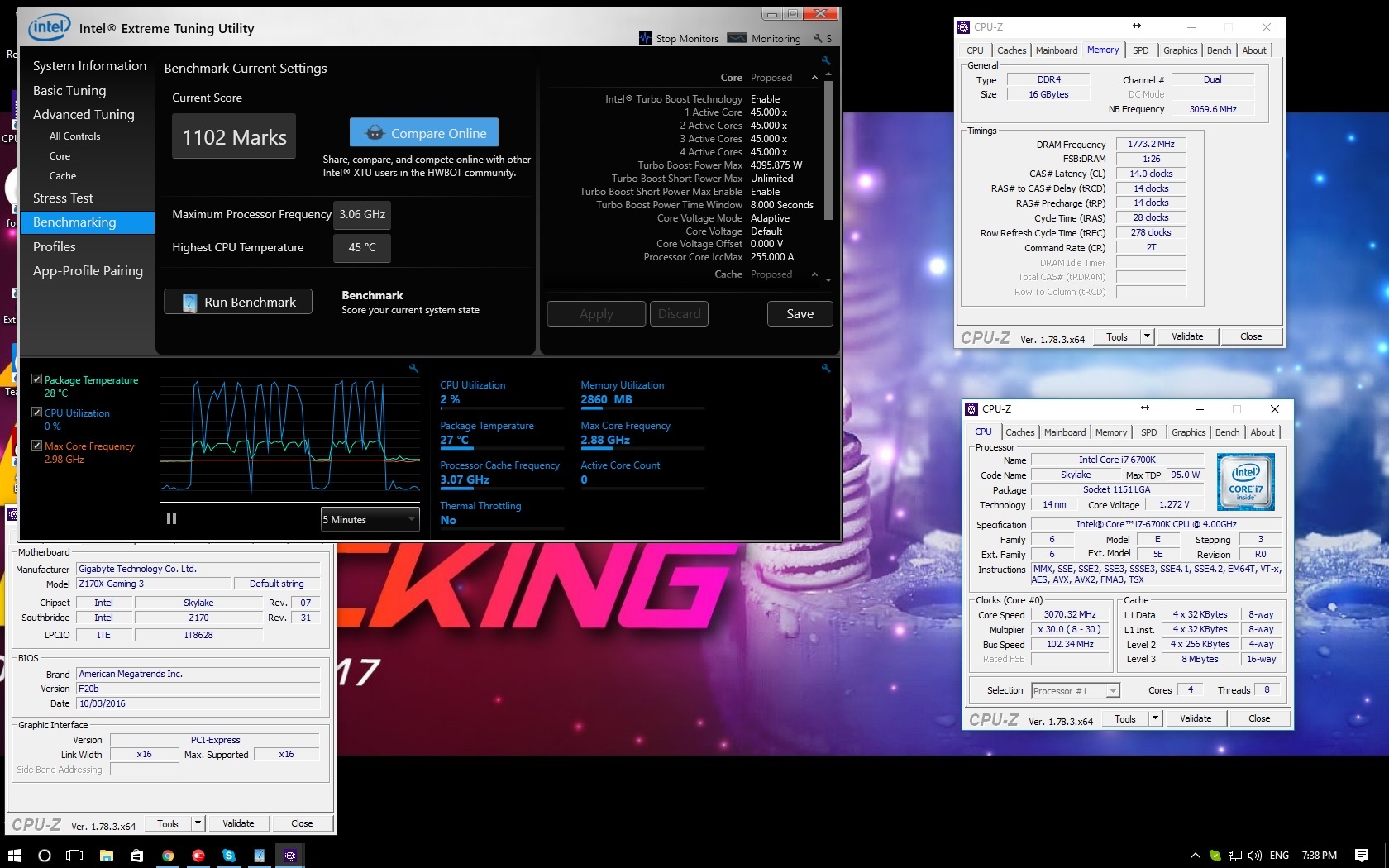Launch Chrome from the taskbar
This screenshot has height=868, width=1389.
168,856
